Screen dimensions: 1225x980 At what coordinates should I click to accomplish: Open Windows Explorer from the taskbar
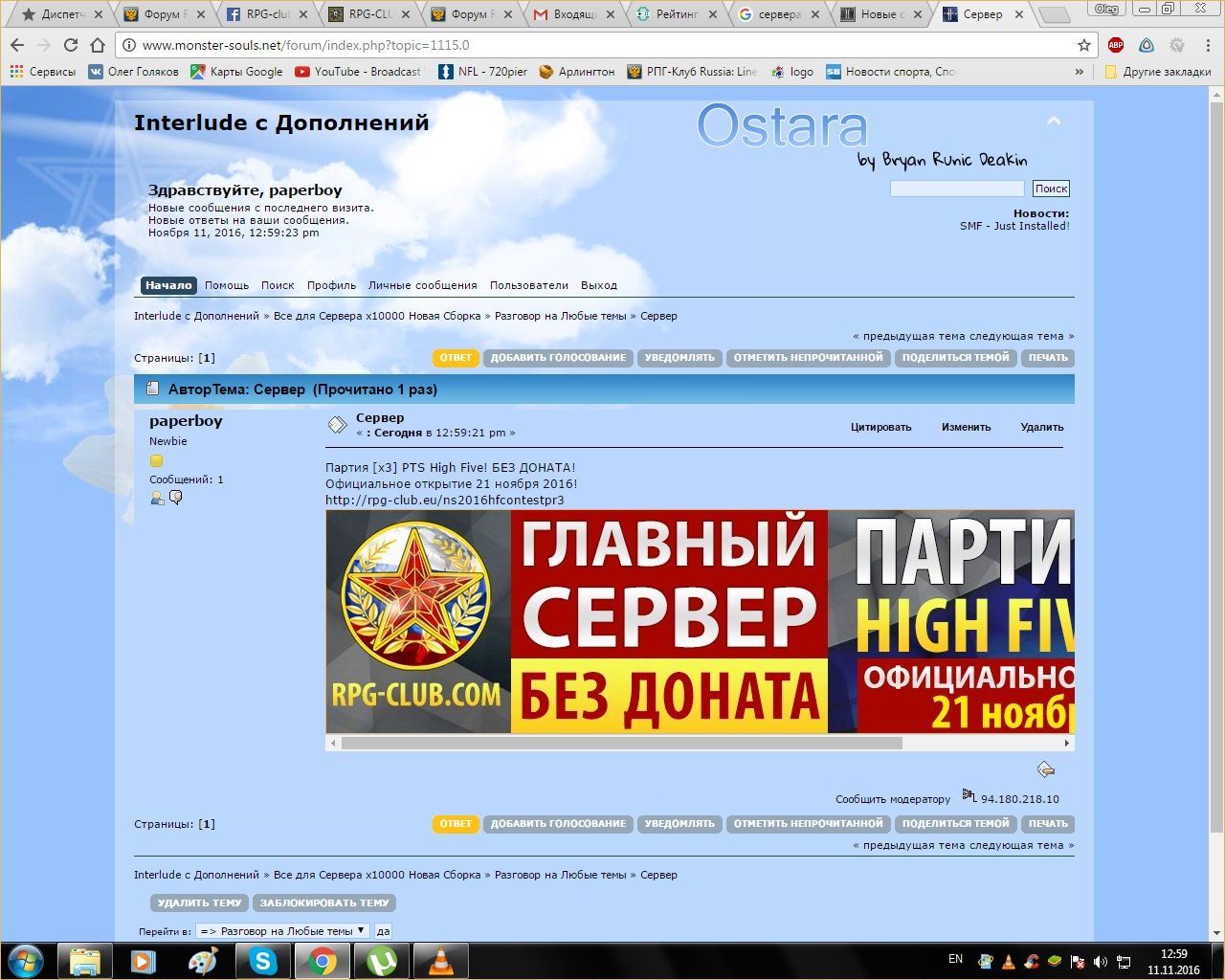click(x=85, y=960)
